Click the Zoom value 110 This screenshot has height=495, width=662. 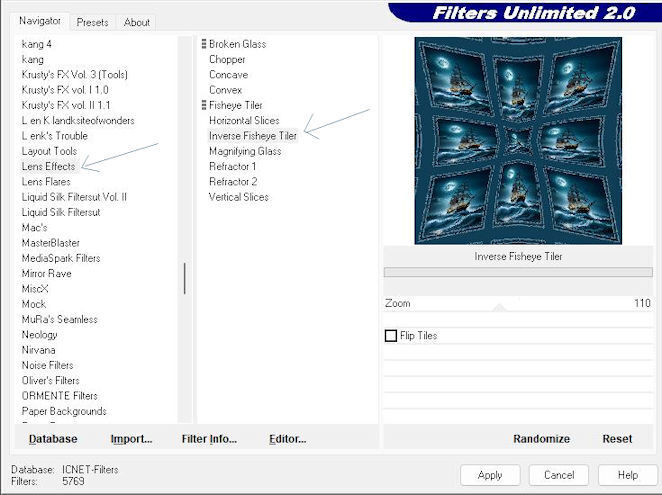642,303
